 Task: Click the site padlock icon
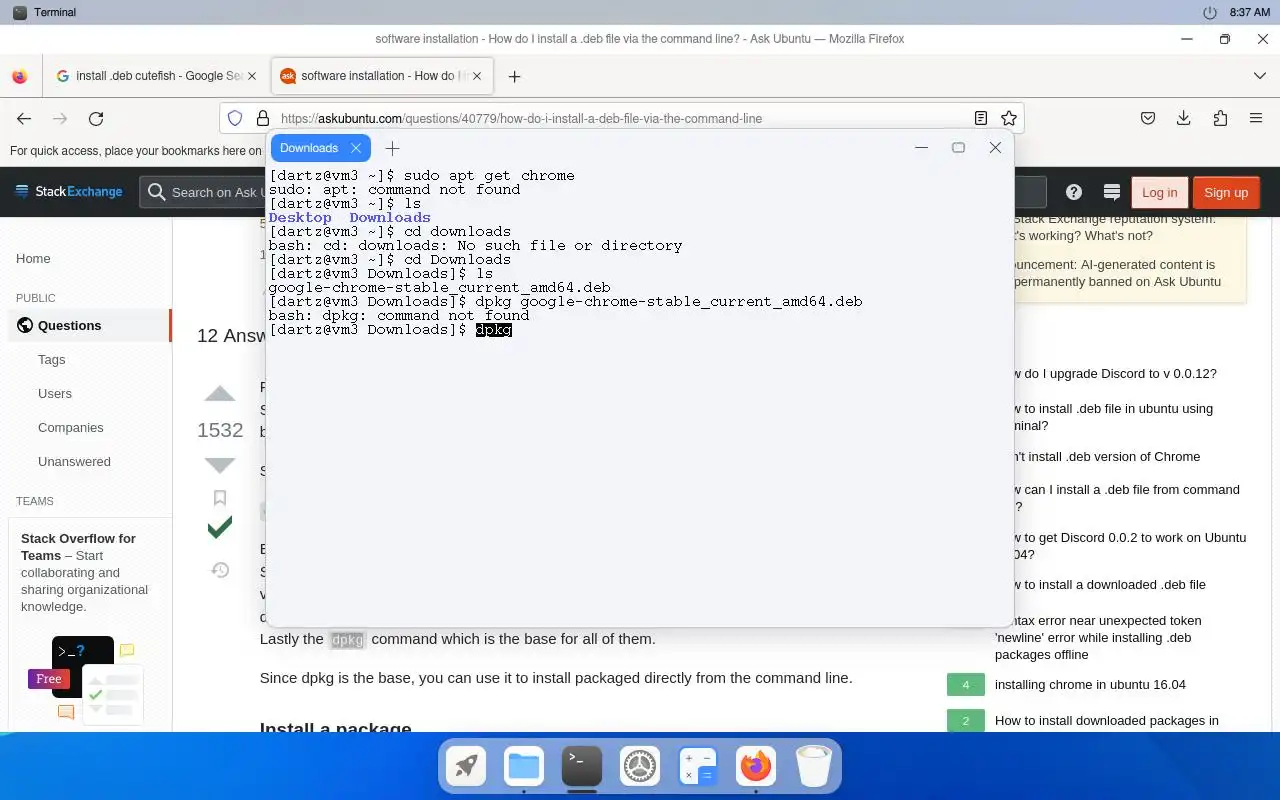262,118
